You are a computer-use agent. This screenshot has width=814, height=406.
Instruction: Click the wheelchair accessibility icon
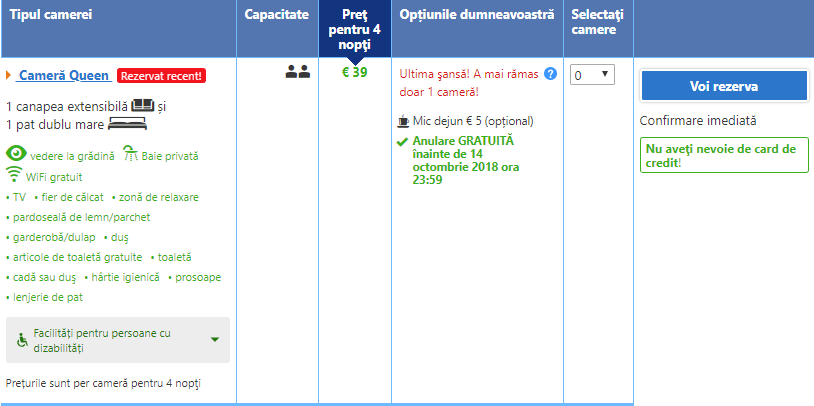(23, 340)
